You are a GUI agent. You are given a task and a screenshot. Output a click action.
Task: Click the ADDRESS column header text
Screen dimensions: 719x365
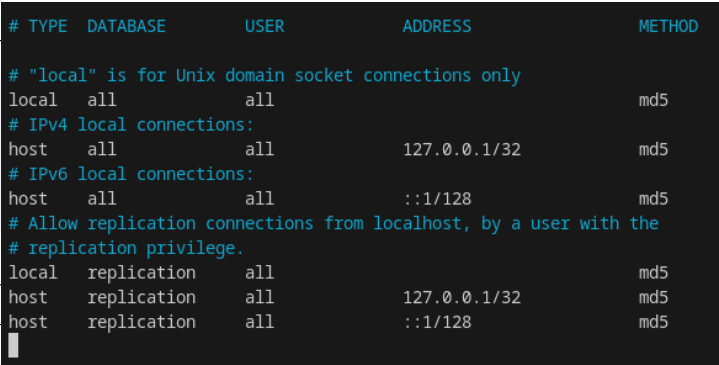click(437, 26)
